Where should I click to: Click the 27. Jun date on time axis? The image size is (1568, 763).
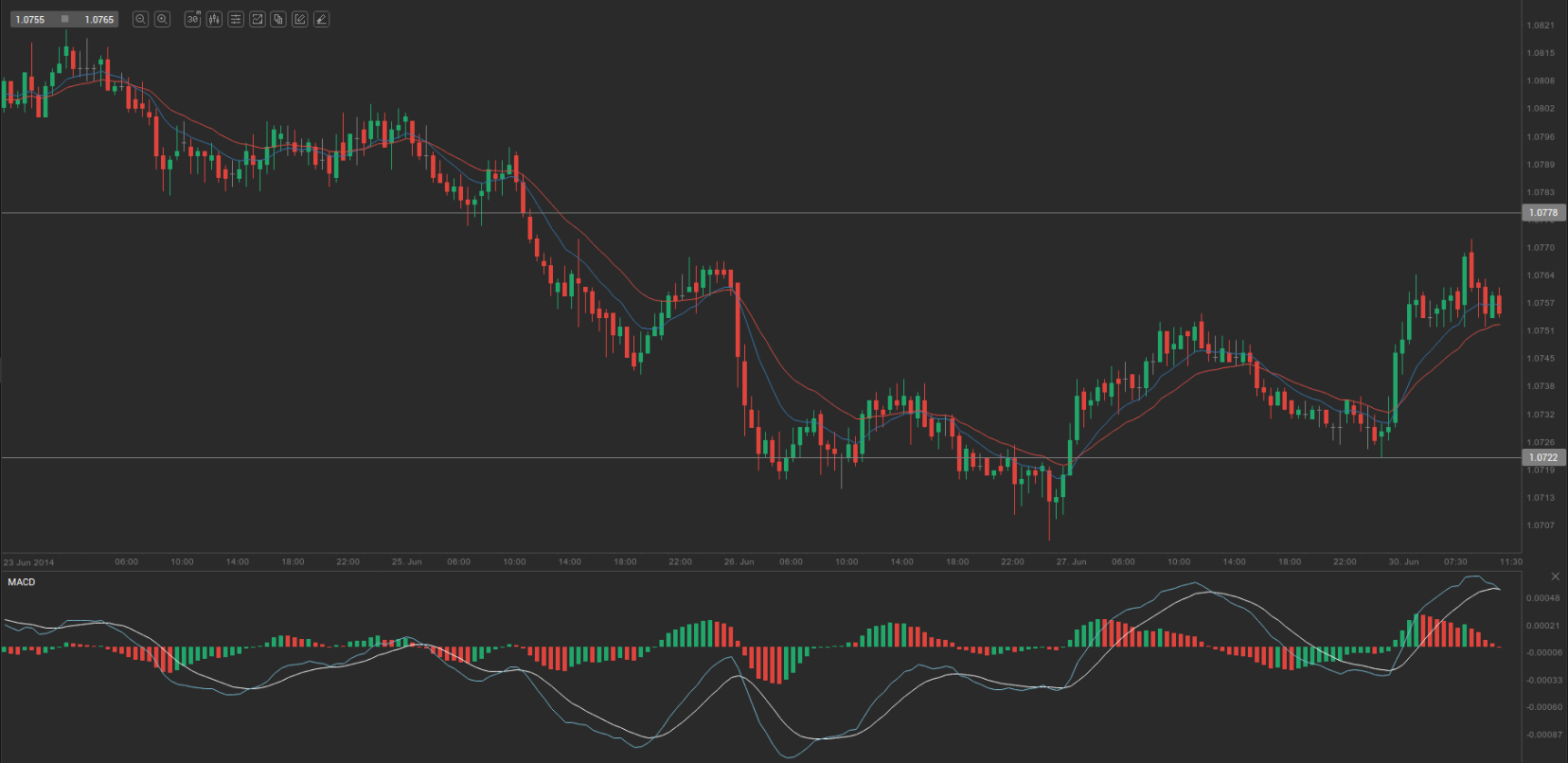pos(1071,561)
